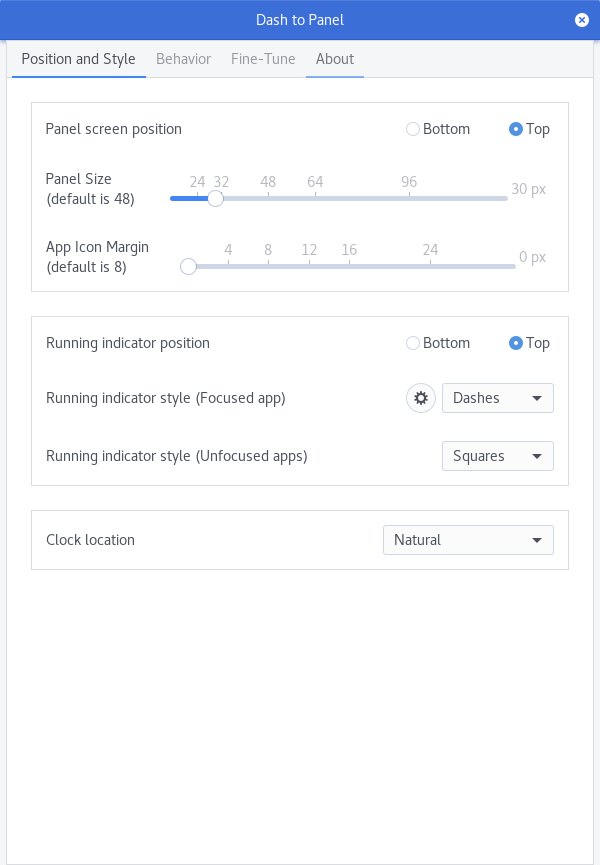Select Top for Running indicator position
This screenshot has width=600, height=865.
(x=529, y=343)
